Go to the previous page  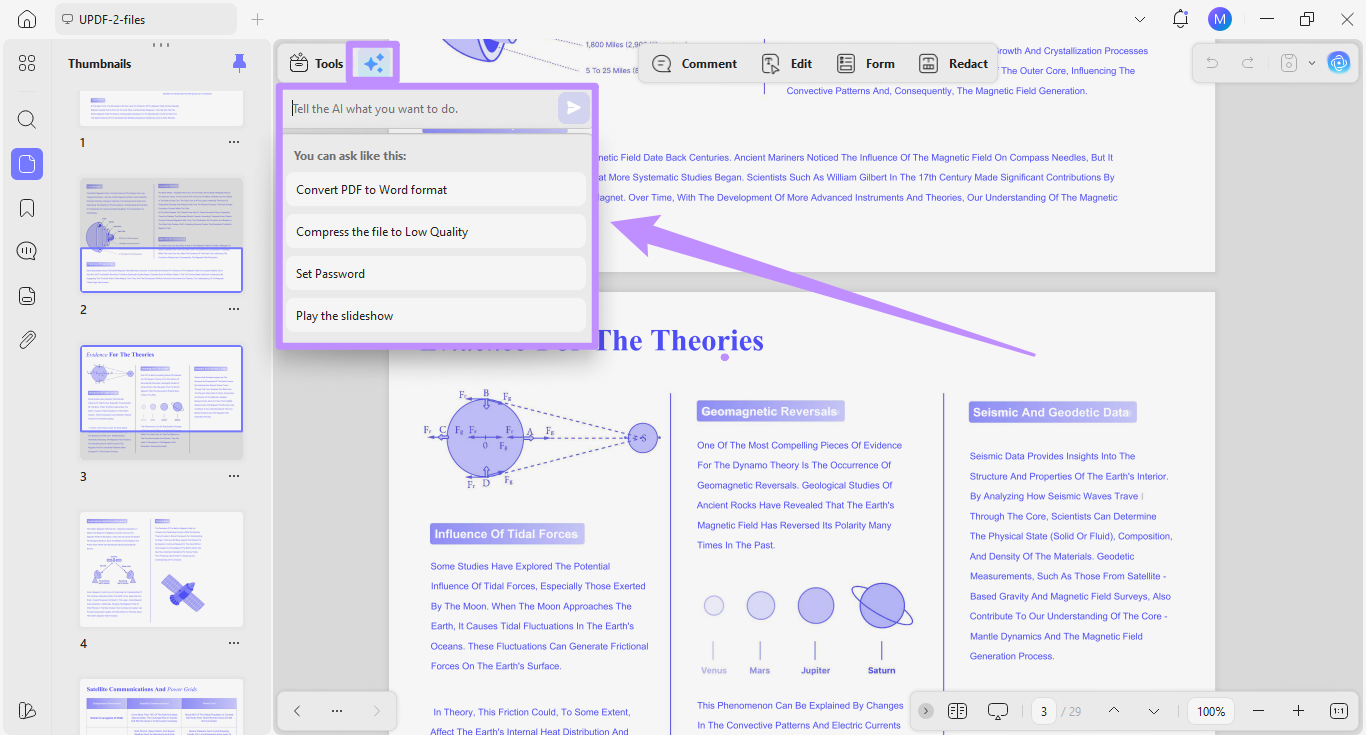(x=1114, y=711)
